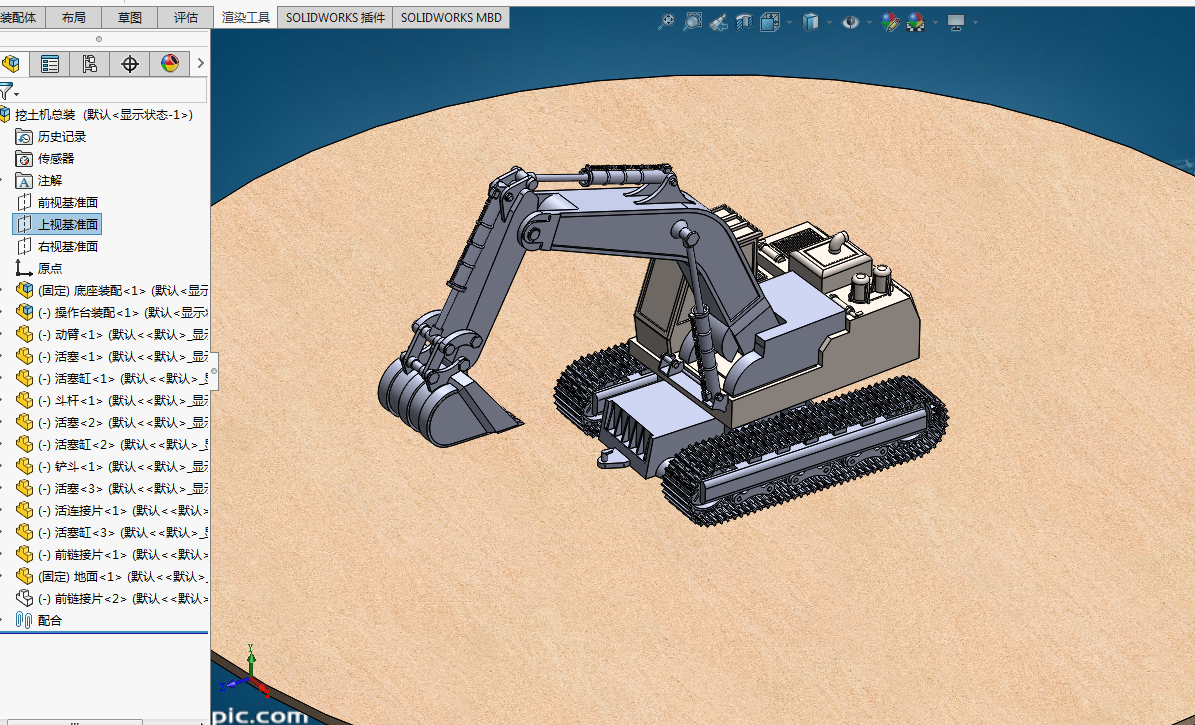
Task: Open the DimXpertManager crosshair tab
Action: point(130,64)
